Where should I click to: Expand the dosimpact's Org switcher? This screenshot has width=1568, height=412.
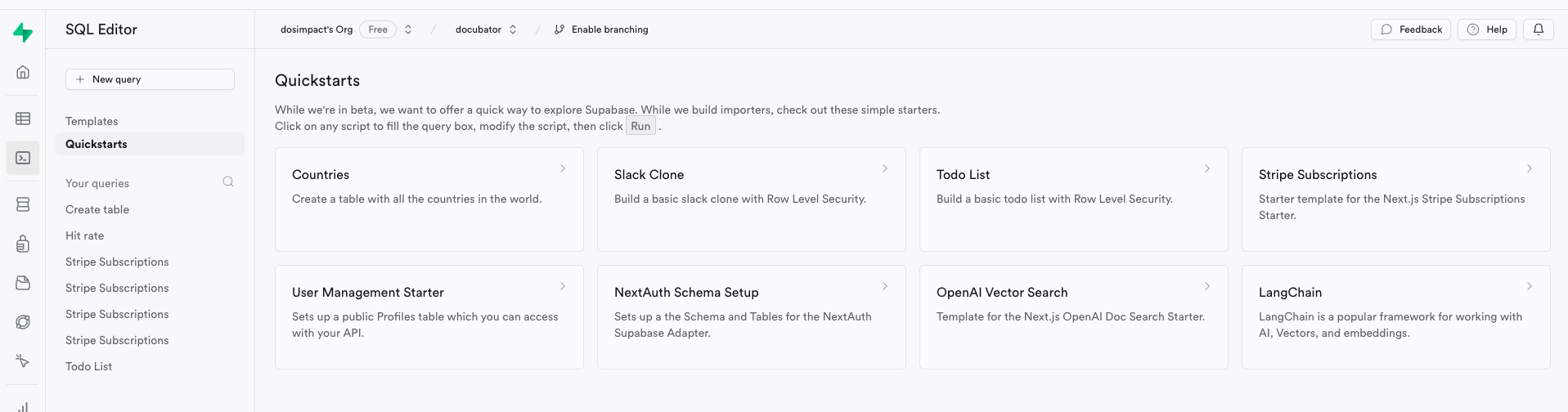408,29
